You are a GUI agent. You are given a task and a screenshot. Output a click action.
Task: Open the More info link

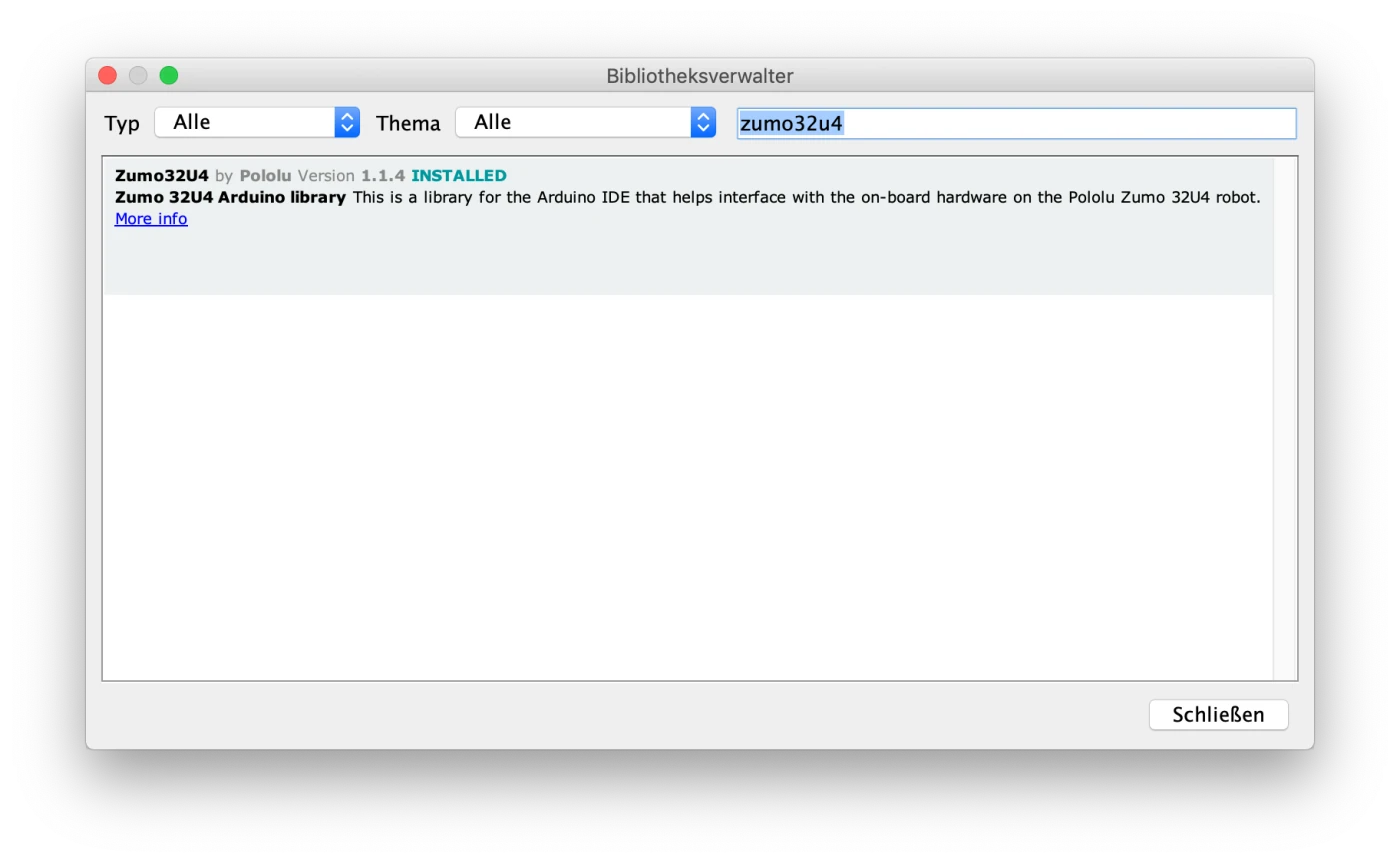(151, 218)
